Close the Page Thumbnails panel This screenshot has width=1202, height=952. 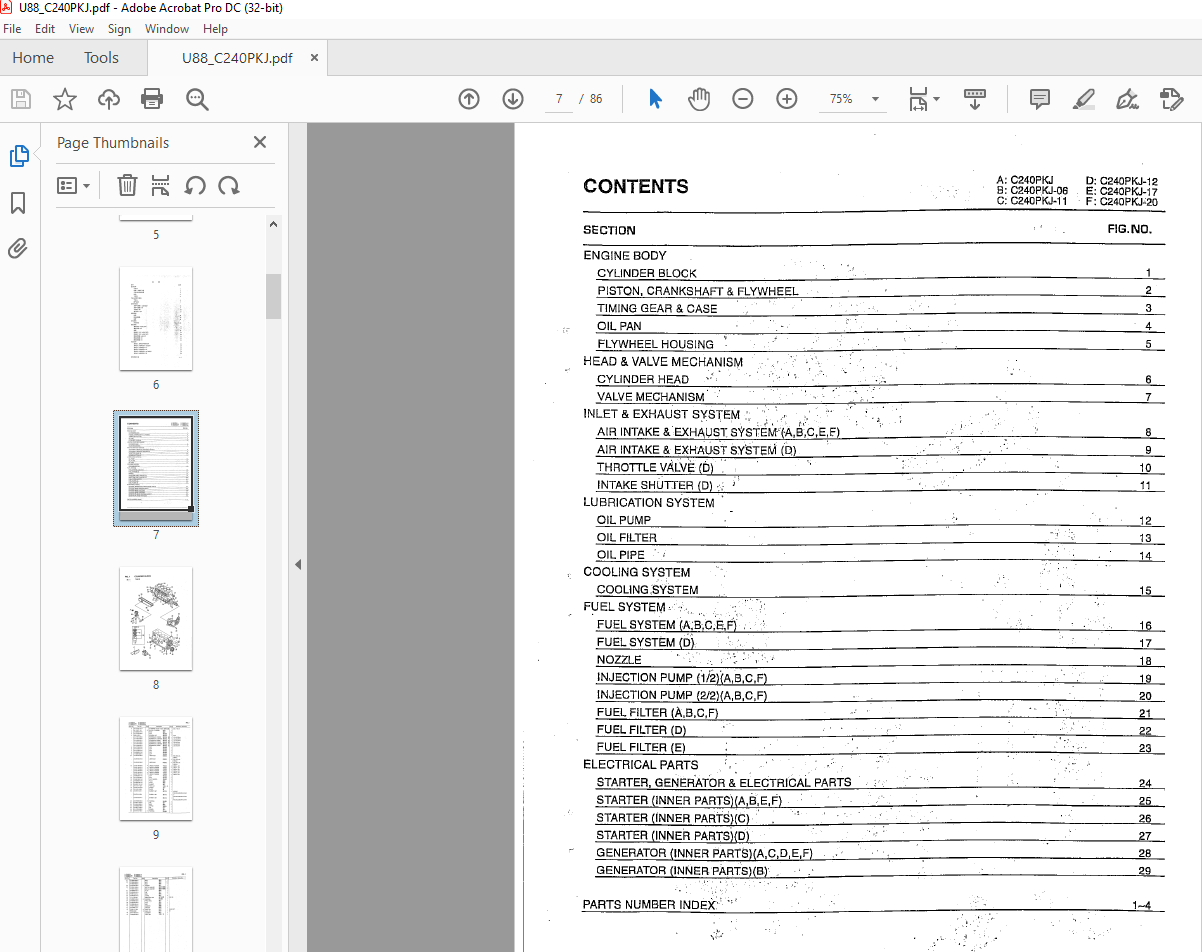pos(260,143)
